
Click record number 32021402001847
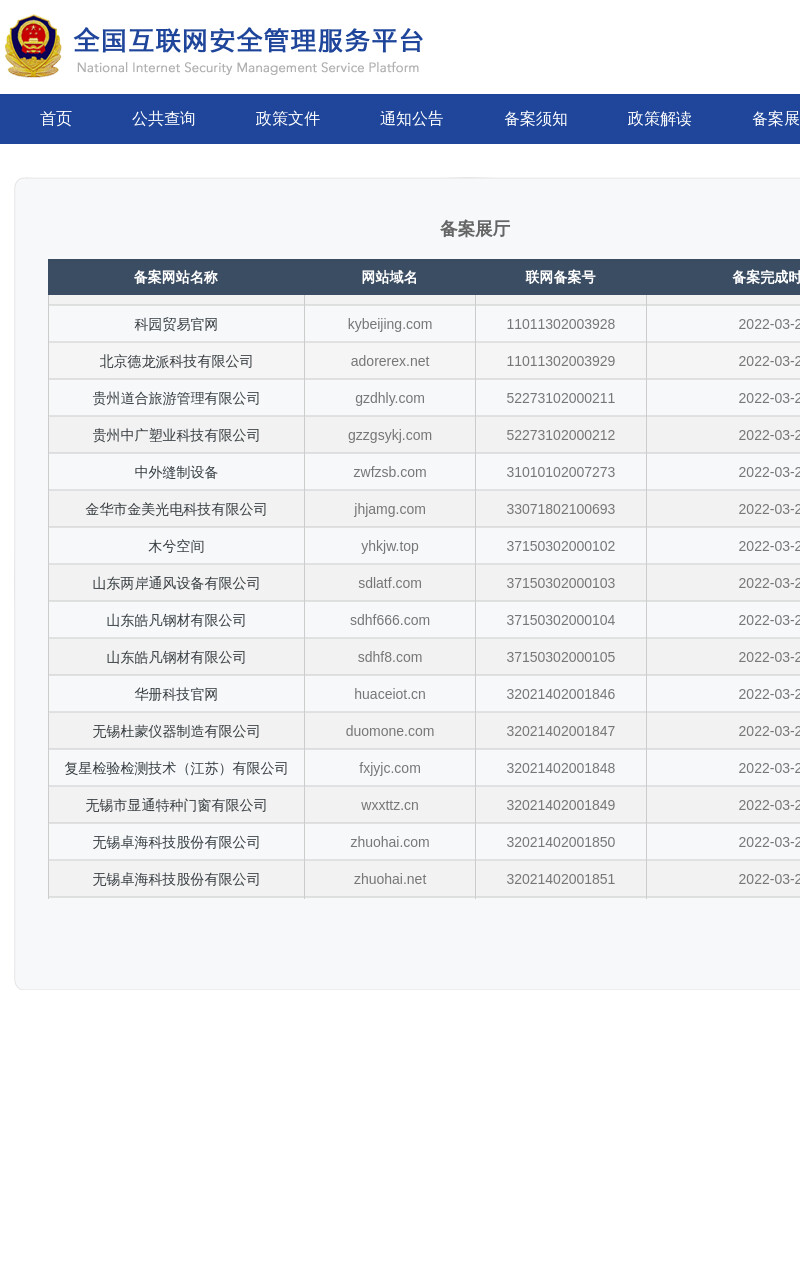coord(561,731)
